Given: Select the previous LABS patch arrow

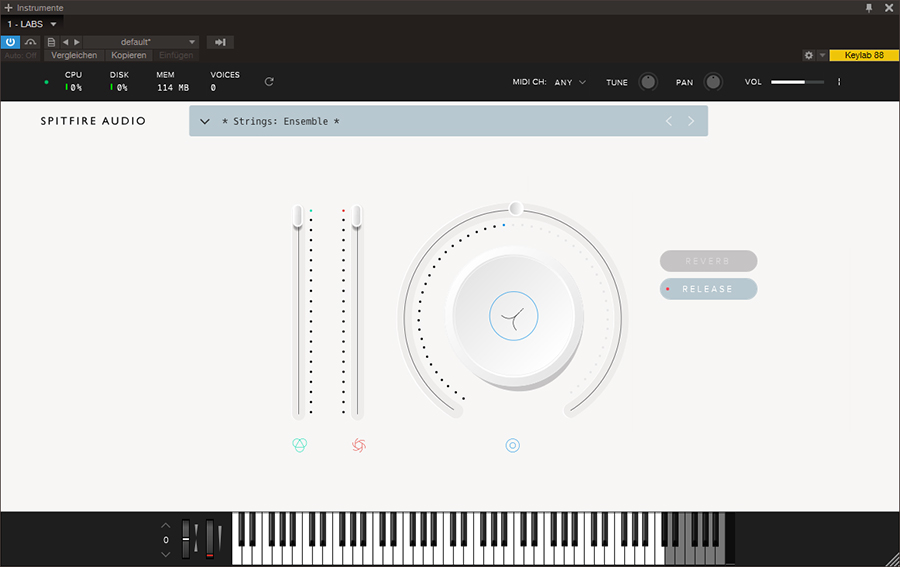Looking at the screenshot, I should coord(669,121).
